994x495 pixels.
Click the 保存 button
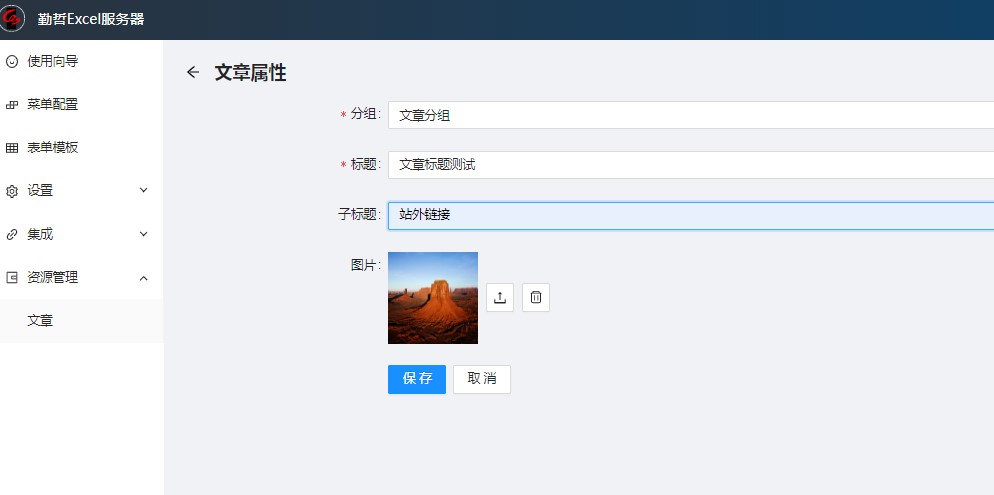coord(417,379)
